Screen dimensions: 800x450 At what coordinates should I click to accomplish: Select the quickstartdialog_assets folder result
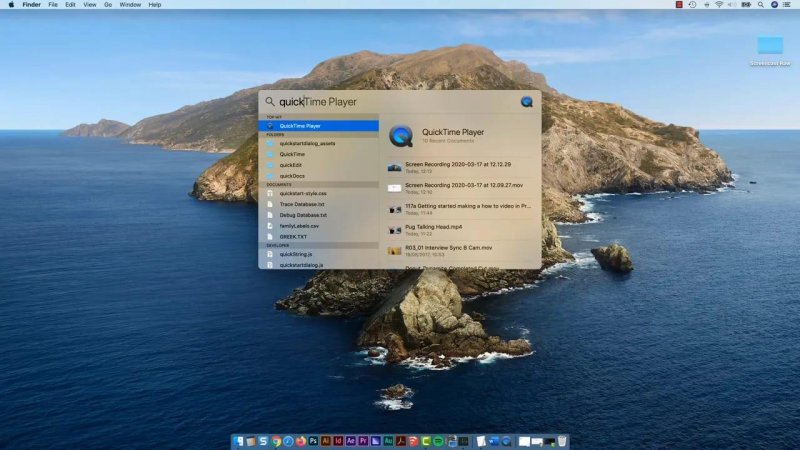[318, 143]
